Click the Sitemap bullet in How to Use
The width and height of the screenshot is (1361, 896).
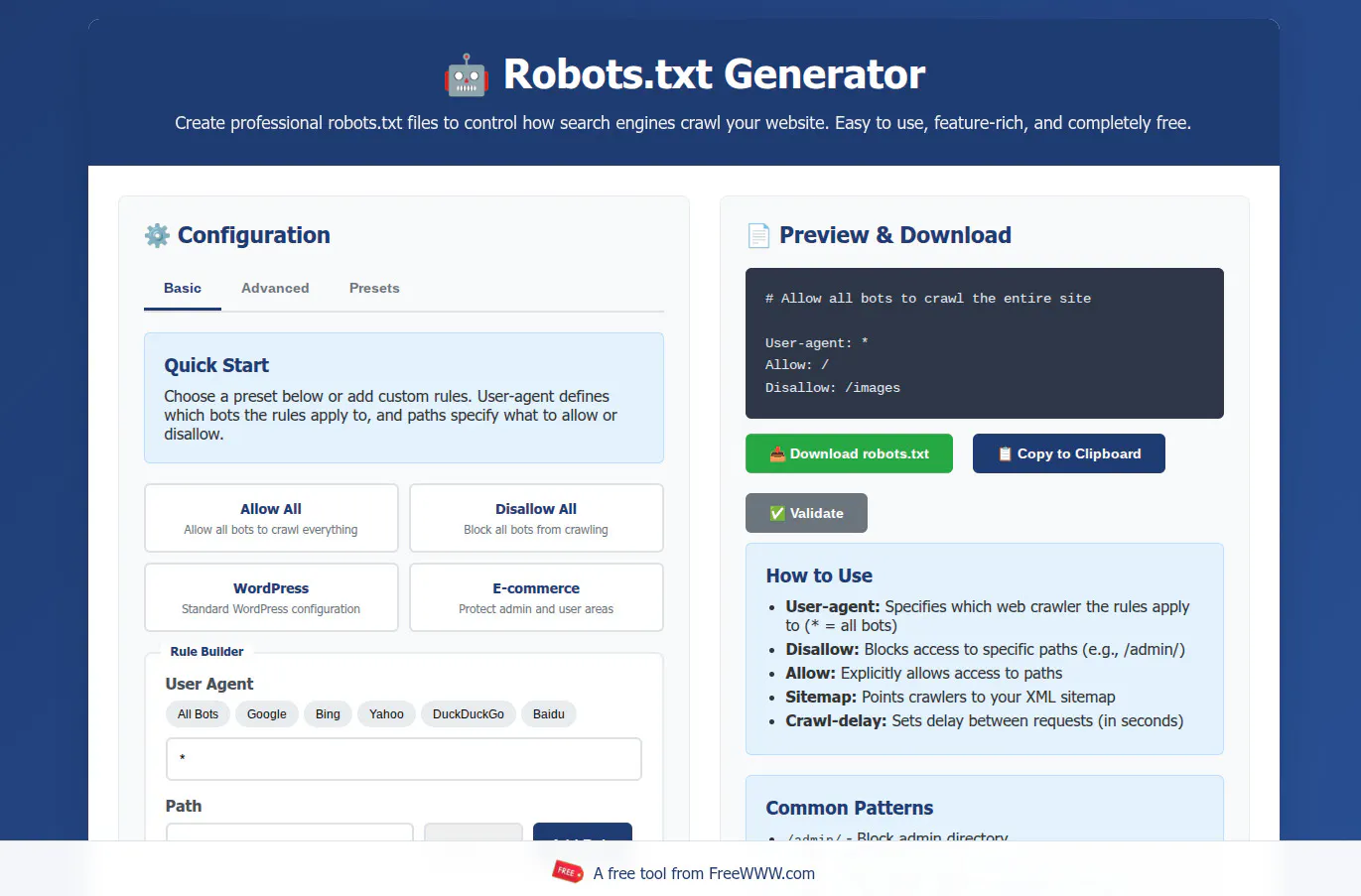950,697
